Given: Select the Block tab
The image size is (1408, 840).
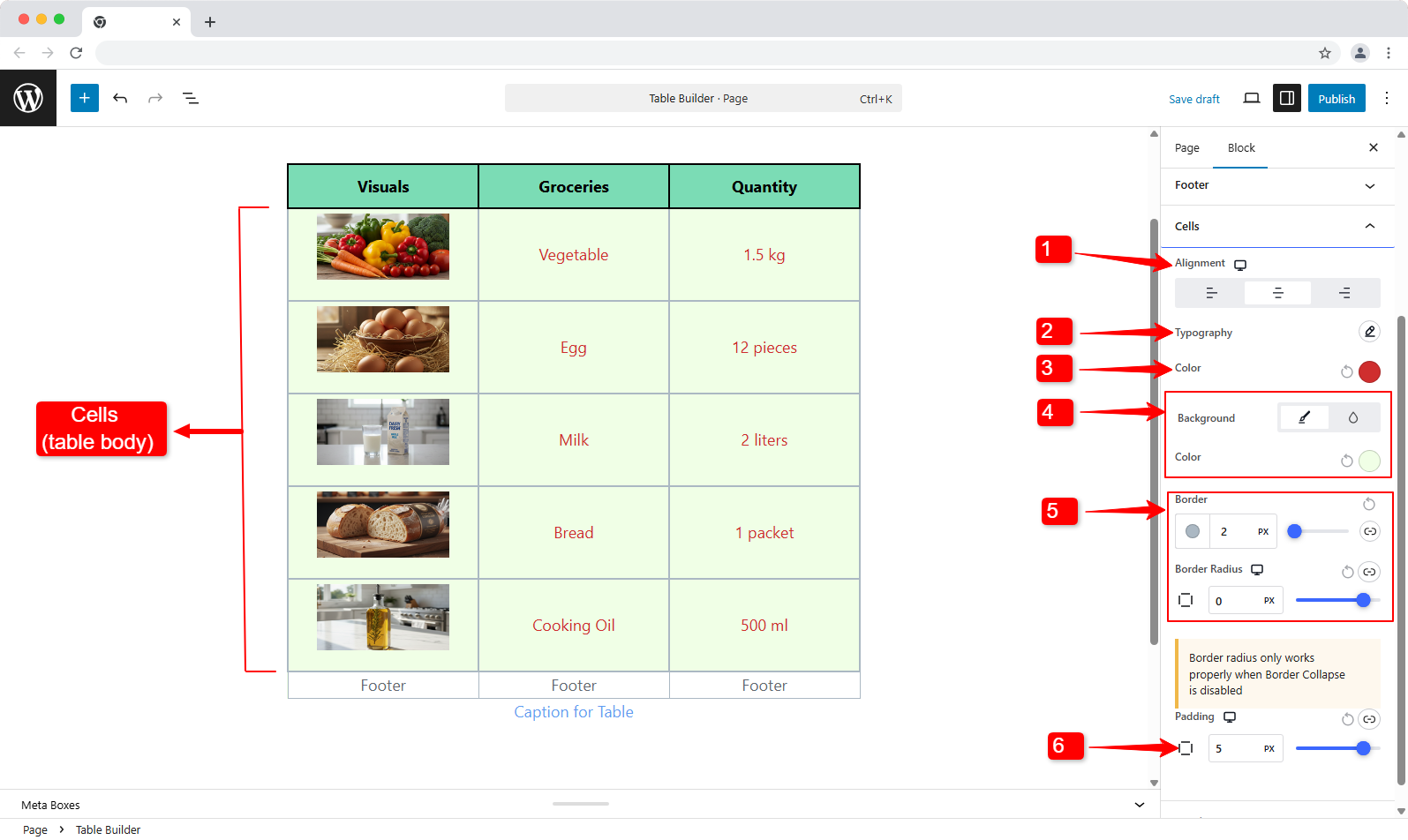Looking at the screenshot, I should tap(1240, 148).
